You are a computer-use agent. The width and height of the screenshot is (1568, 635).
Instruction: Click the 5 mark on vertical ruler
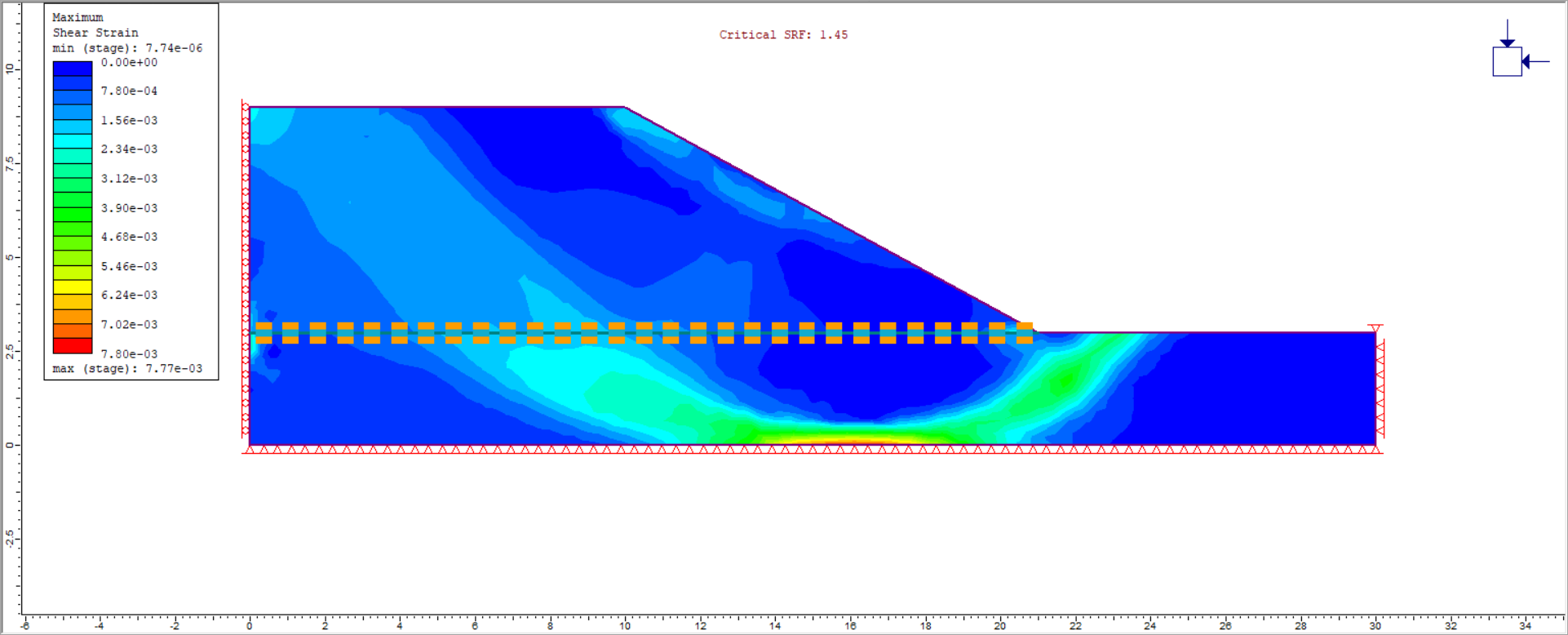point(10,257)
